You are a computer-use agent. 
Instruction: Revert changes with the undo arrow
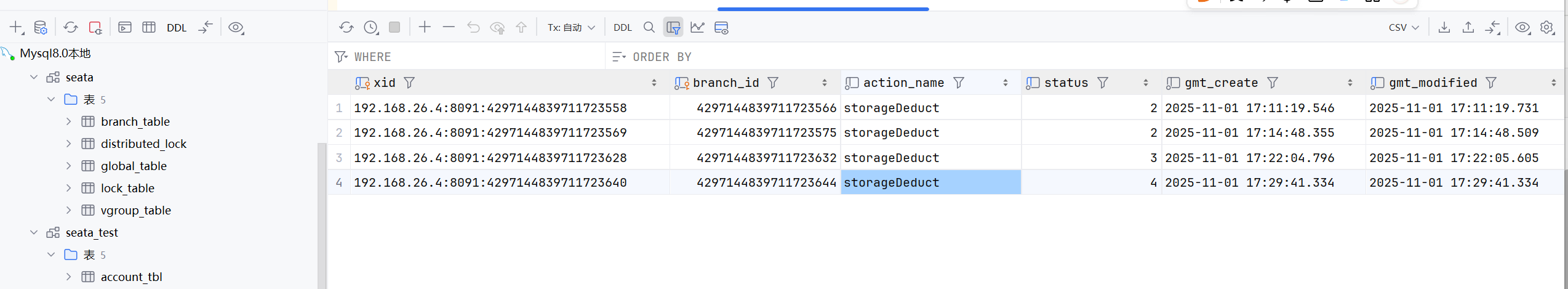[x=473, y=27]
